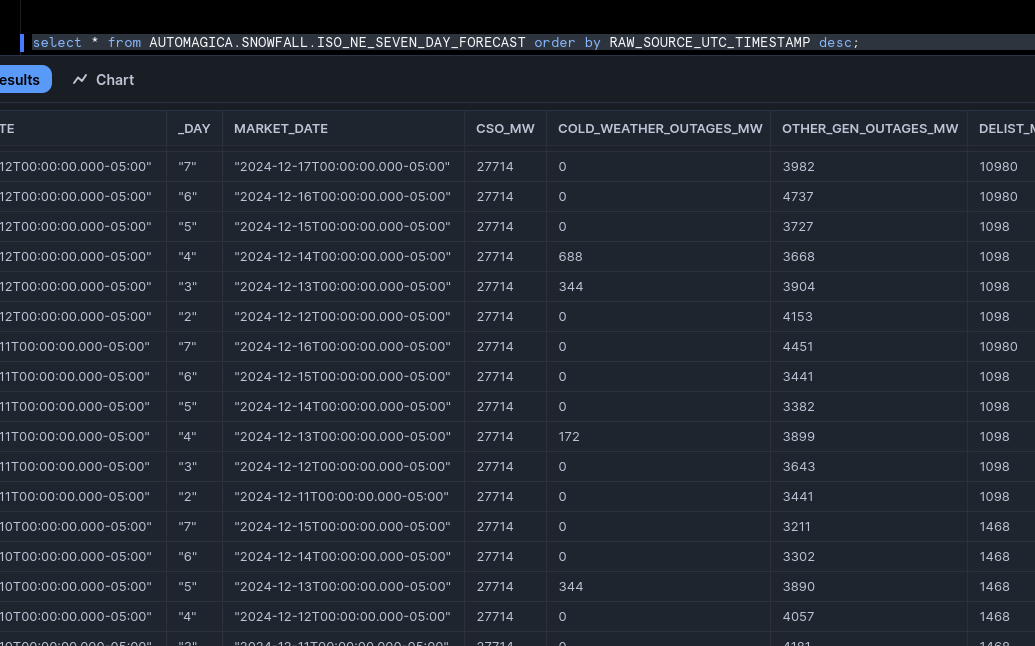Click the 'select' keyword in the query
This screenshot has height=646, width=1035.
click(57, 42)
